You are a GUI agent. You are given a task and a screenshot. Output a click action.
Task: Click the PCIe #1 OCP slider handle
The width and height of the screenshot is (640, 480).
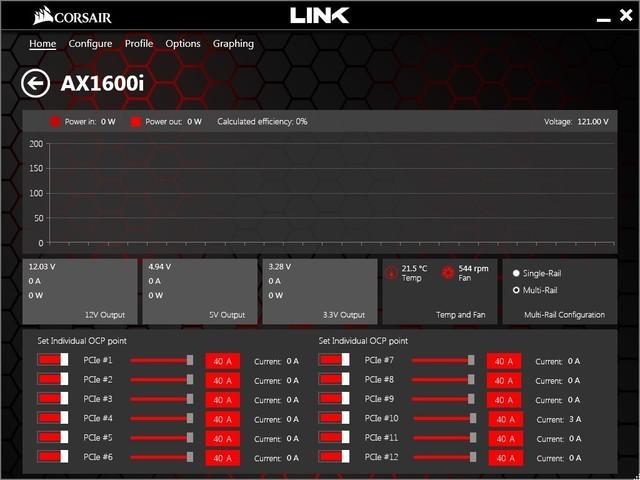190,360
